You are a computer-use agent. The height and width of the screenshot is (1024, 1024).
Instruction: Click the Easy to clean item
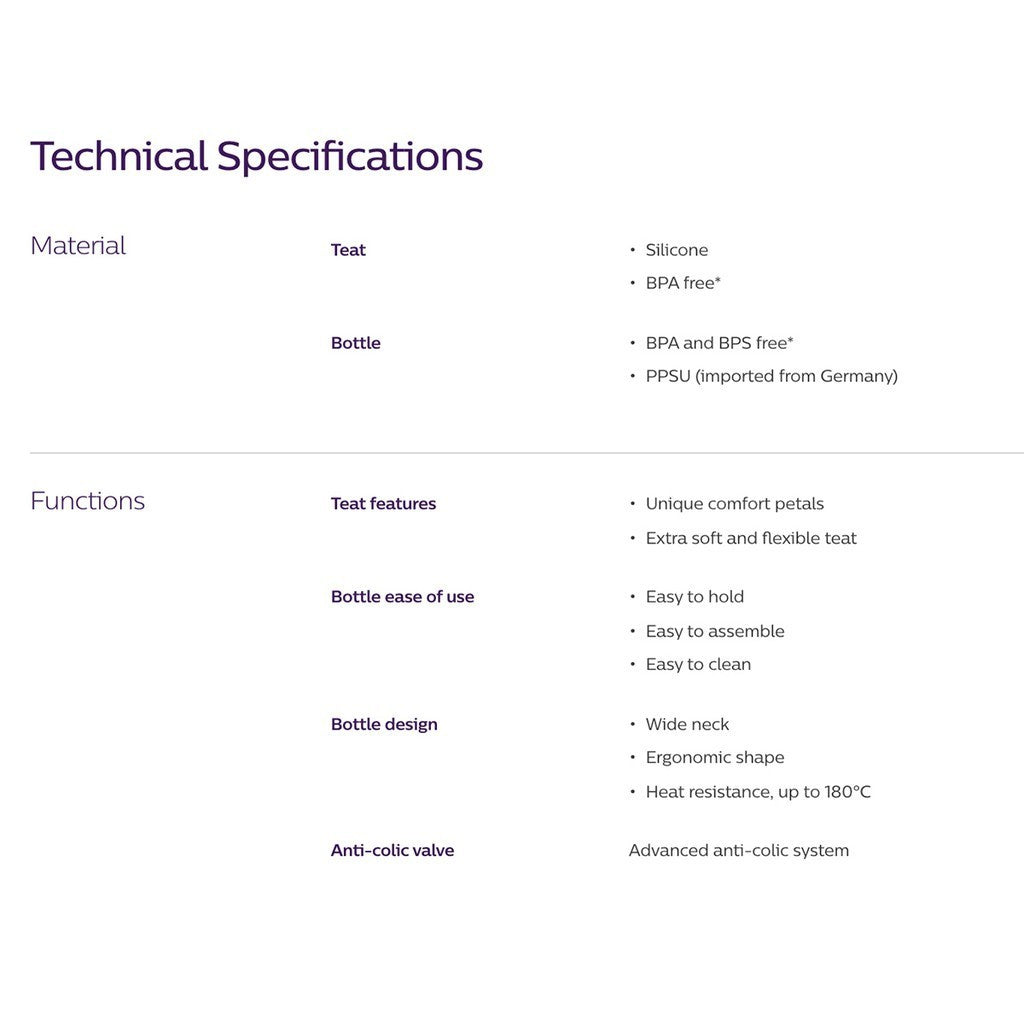click(698, 664)
